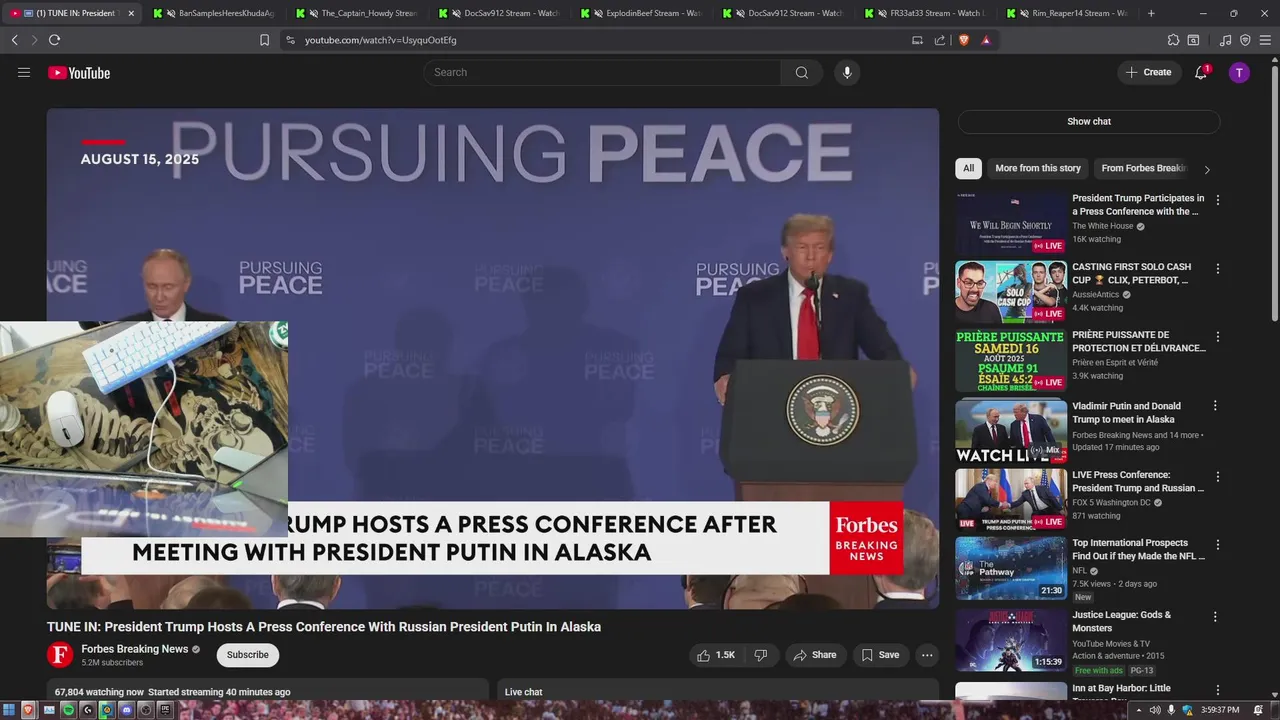The image size is (1280, 720).
Task: Click the search magnifier button
Action: tap(802, 72)
